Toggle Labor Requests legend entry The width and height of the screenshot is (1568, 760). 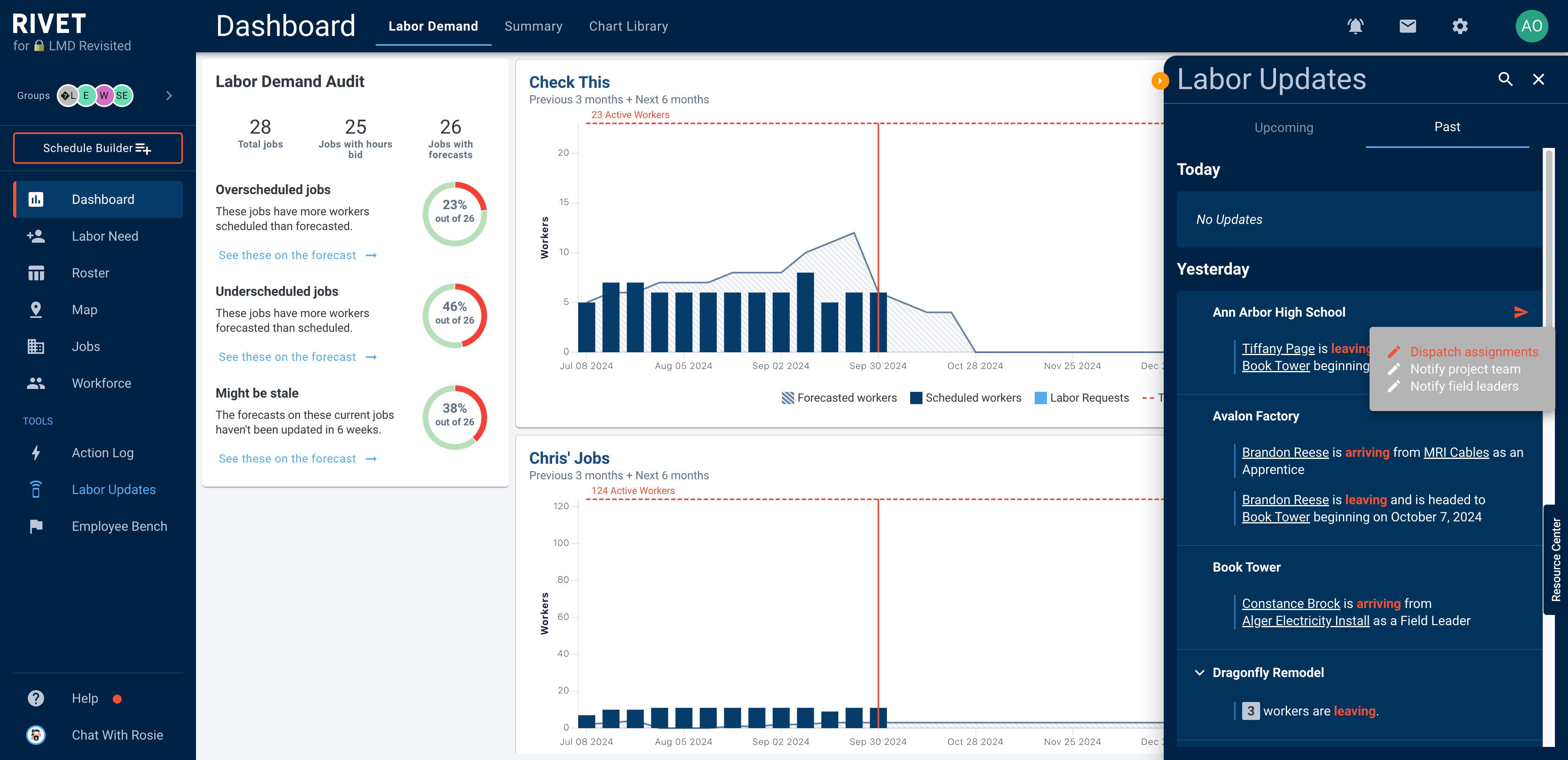[1082, 398]
